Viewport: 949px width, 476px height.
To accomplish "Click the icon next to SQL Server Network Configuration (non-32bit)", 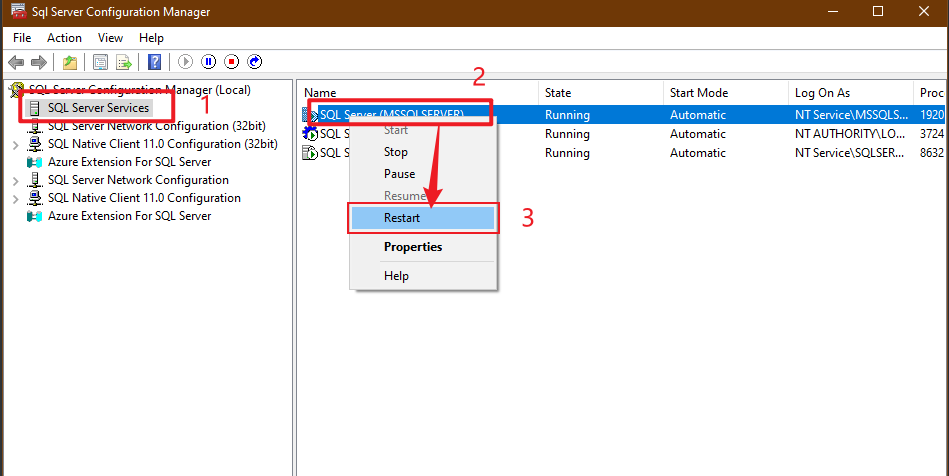I will 35,180.
